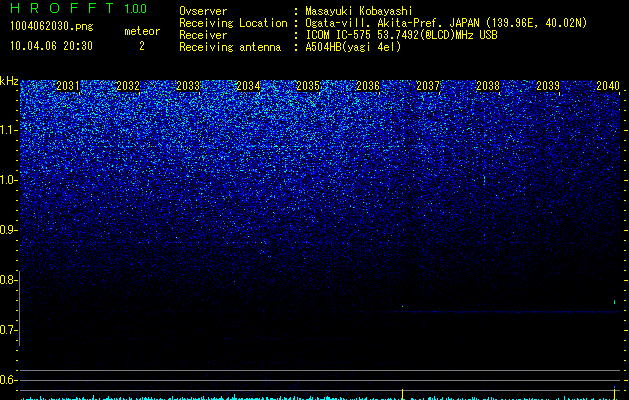
Task: Click the 2038 time marker
Action: (488, 86)
